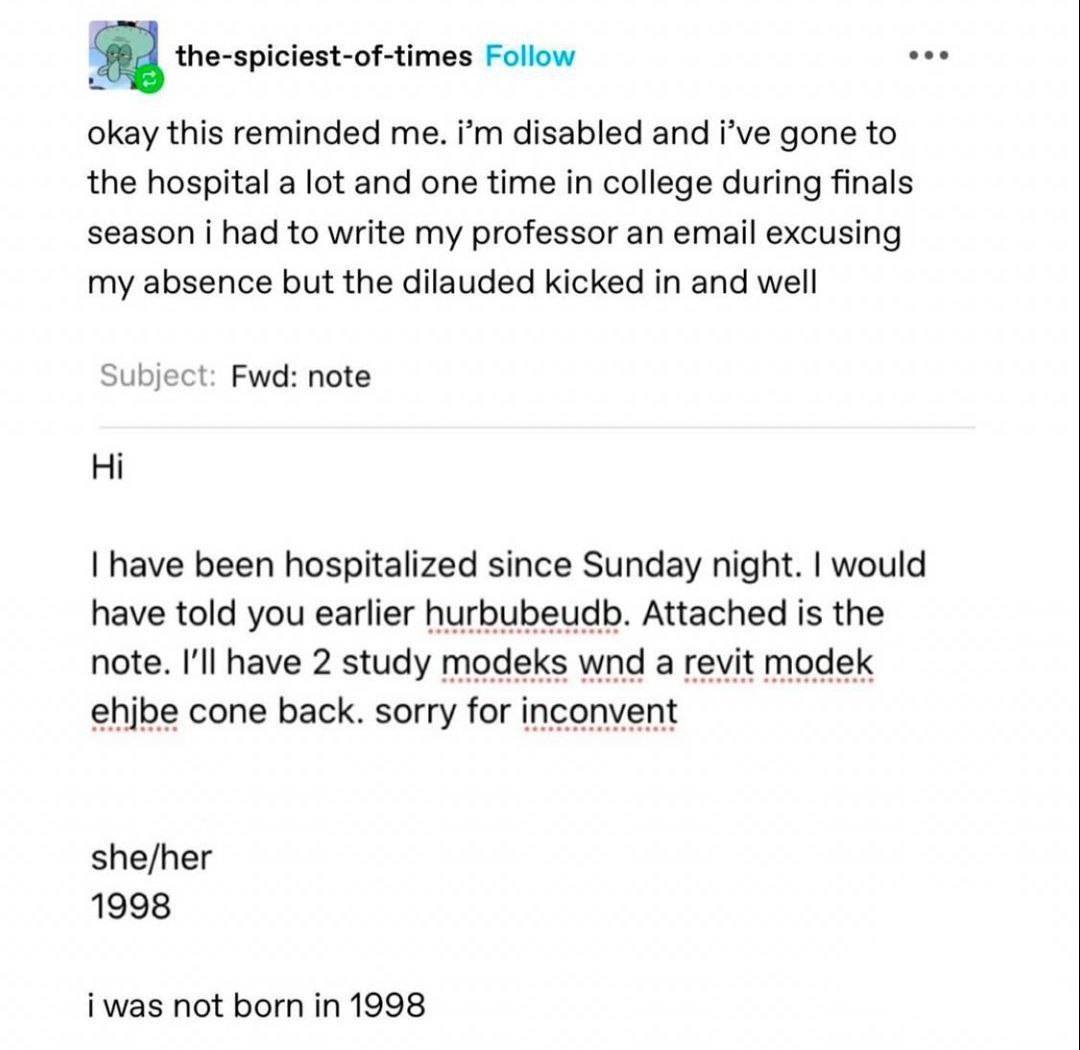Click the misspelled word hurbubeudb
This screenshot has height=1050, width=1080.
[x=523, y=613]
